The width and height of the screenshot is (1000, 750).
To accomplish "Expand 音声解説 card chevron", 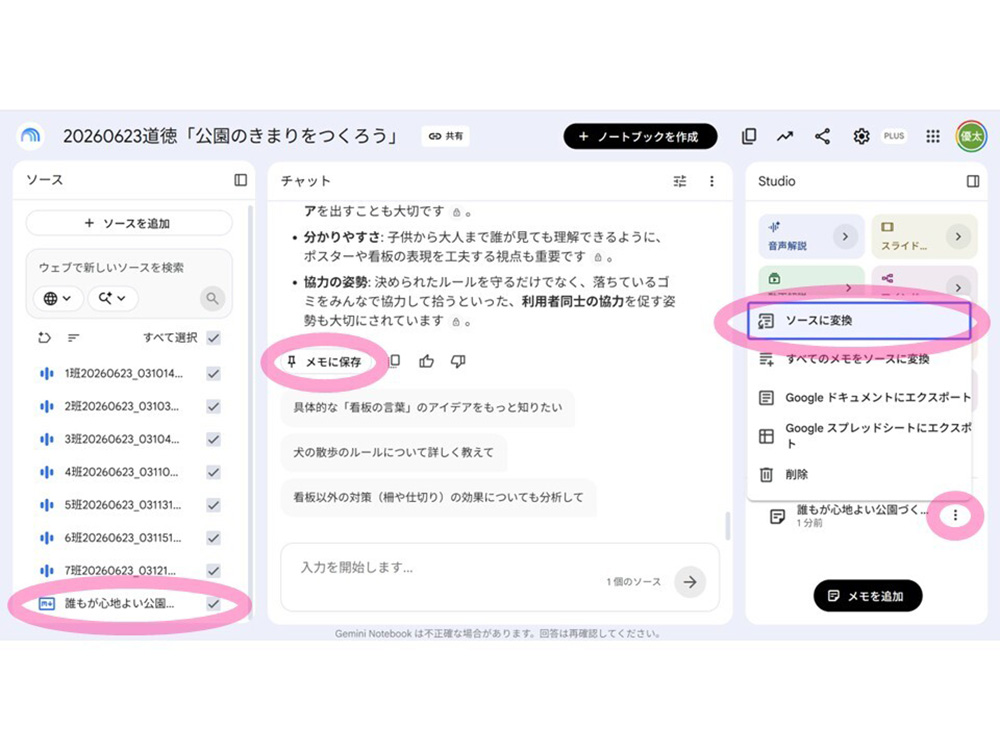I will pyautogui.click(x=846, y=237).
